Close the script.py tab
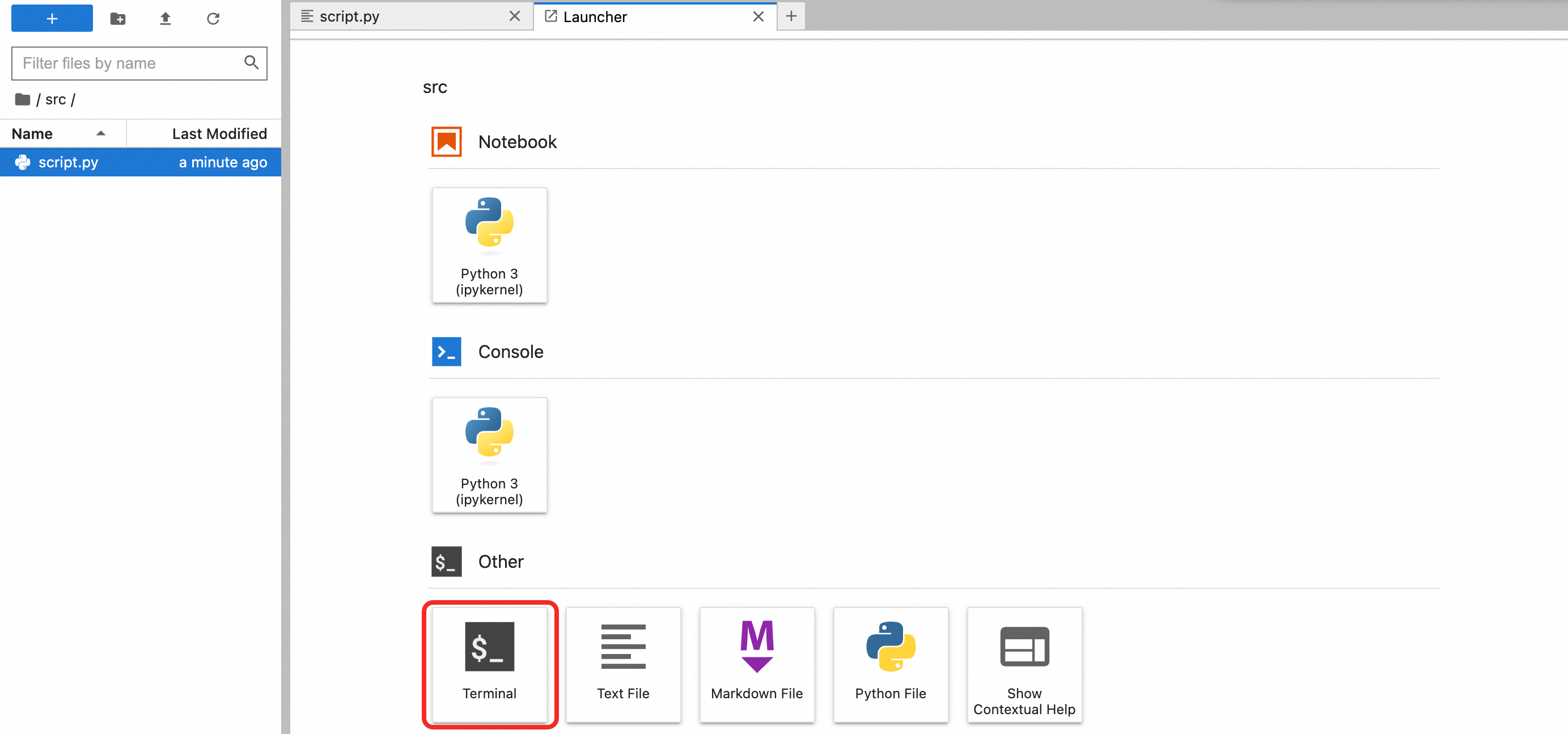 514,16
